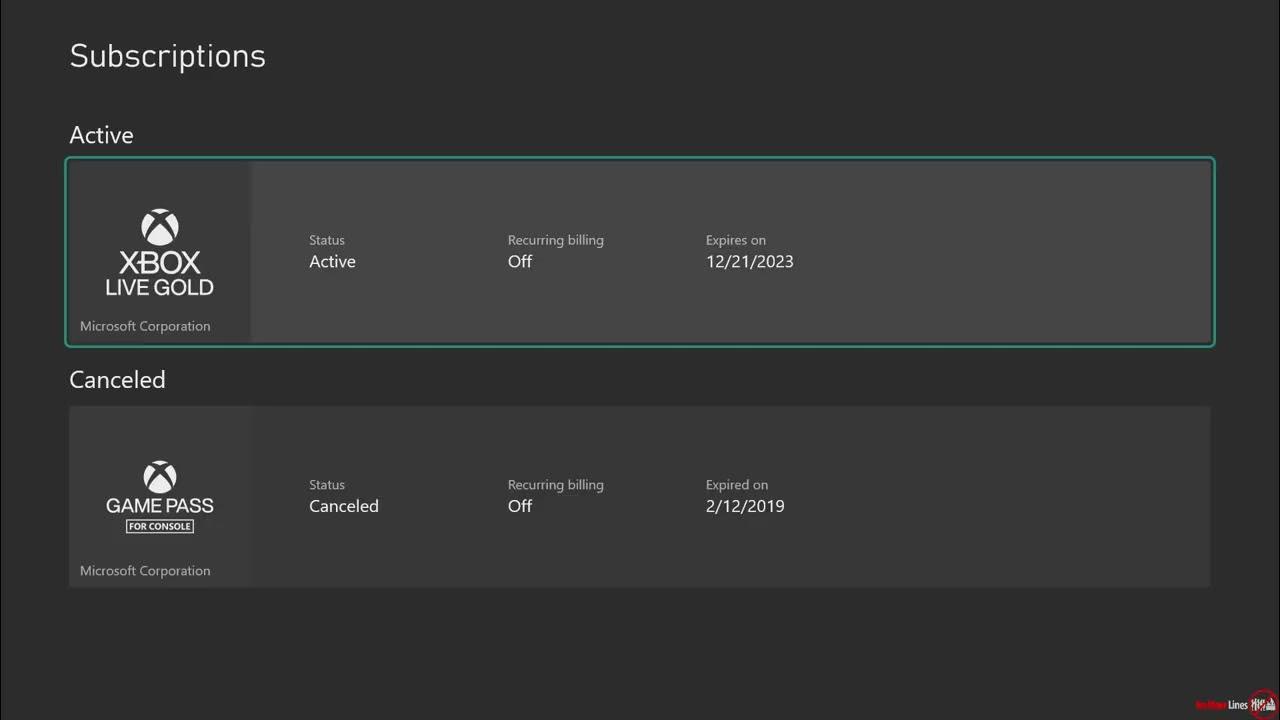Click the 12/21/2023 expiry date

(750, 262)
